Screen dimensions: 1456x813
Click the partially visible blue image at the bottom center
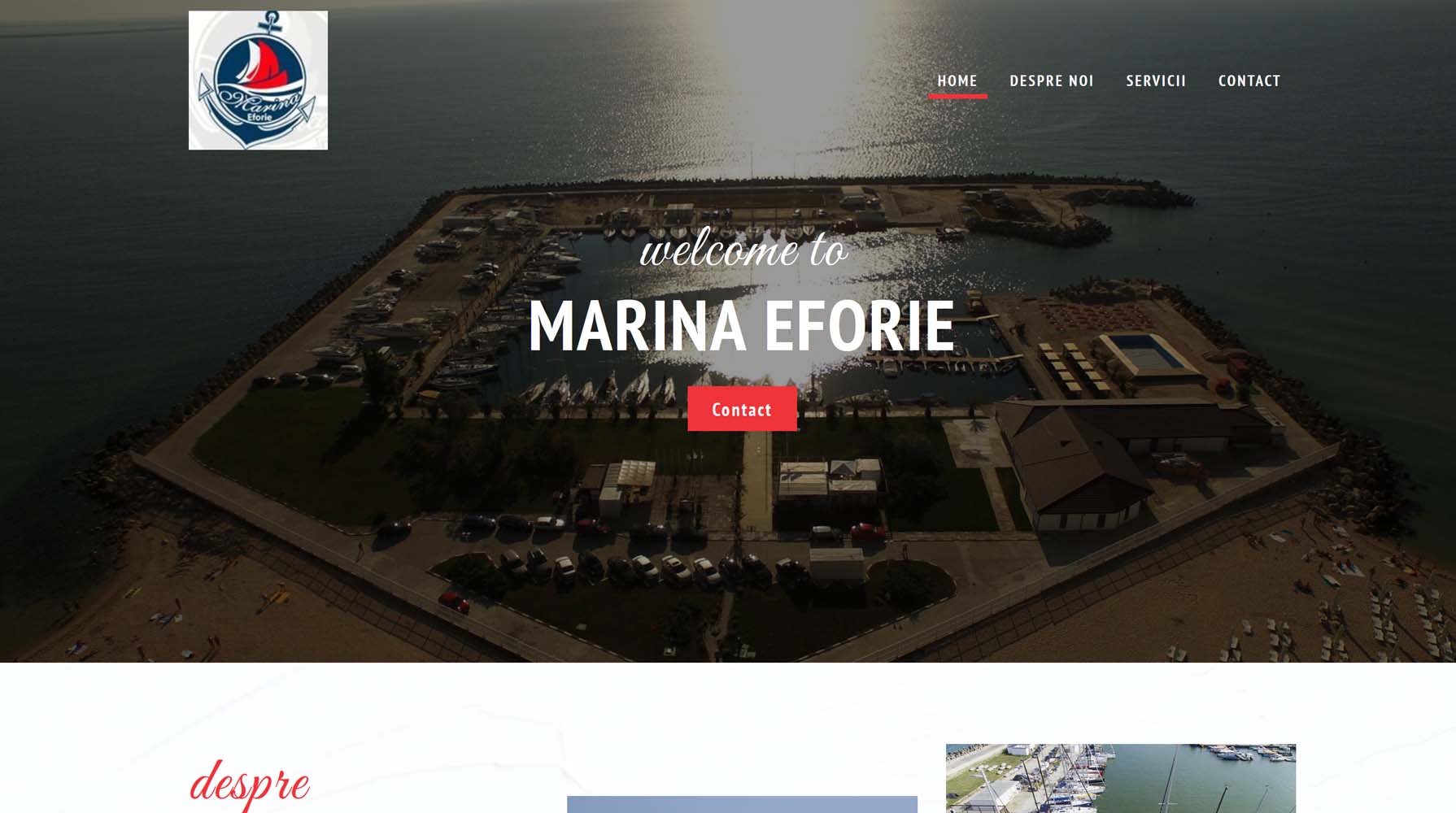[x=742, y=804]
